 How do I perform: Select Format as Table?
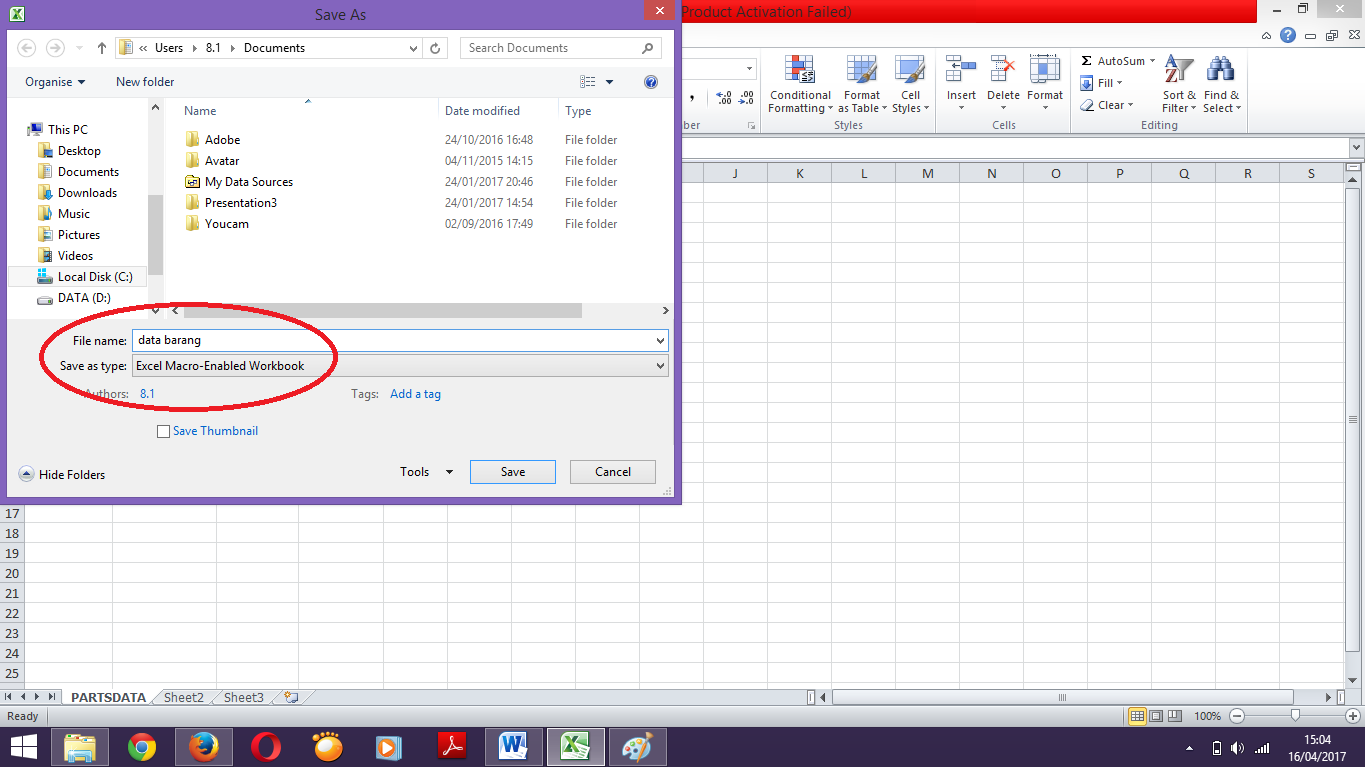click(x=861, y=86)
